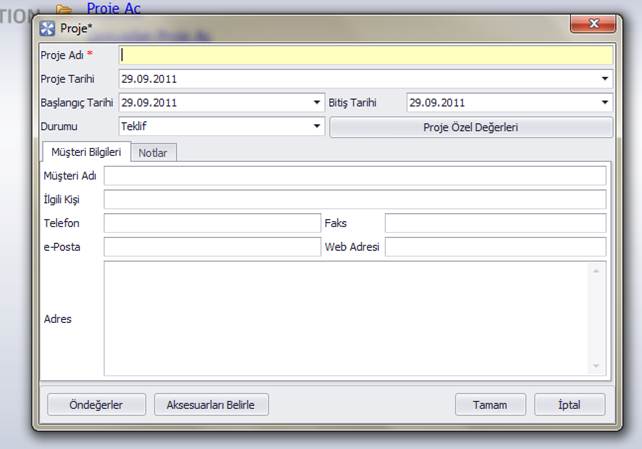Open the Bitiş Tarihi dropdown arrow
The image size is (642, 449).
click(605, 102)
